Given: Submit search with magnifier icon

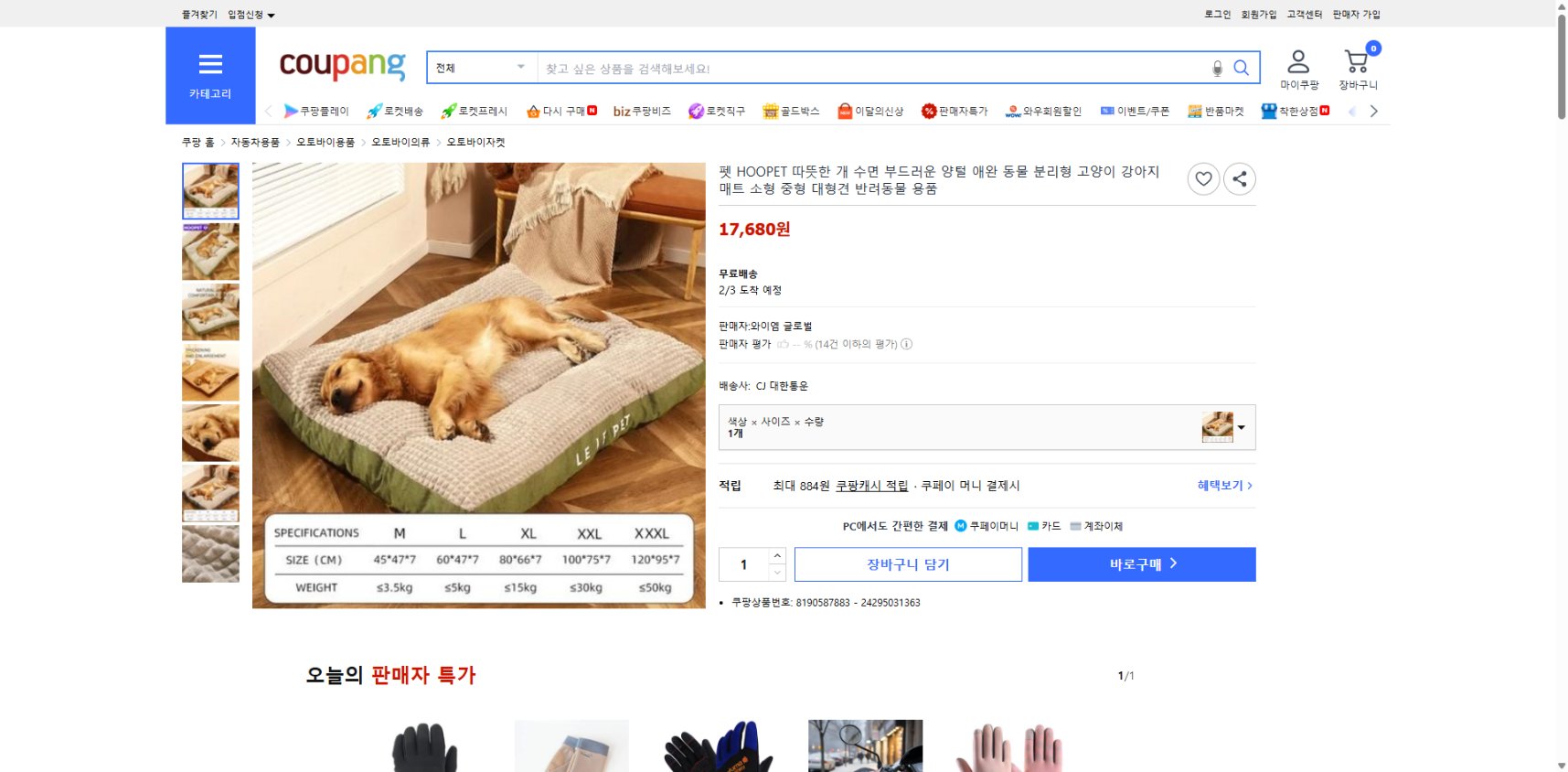Looking at the screenshot, I should pyautogui.click(x=1241, y=68).
